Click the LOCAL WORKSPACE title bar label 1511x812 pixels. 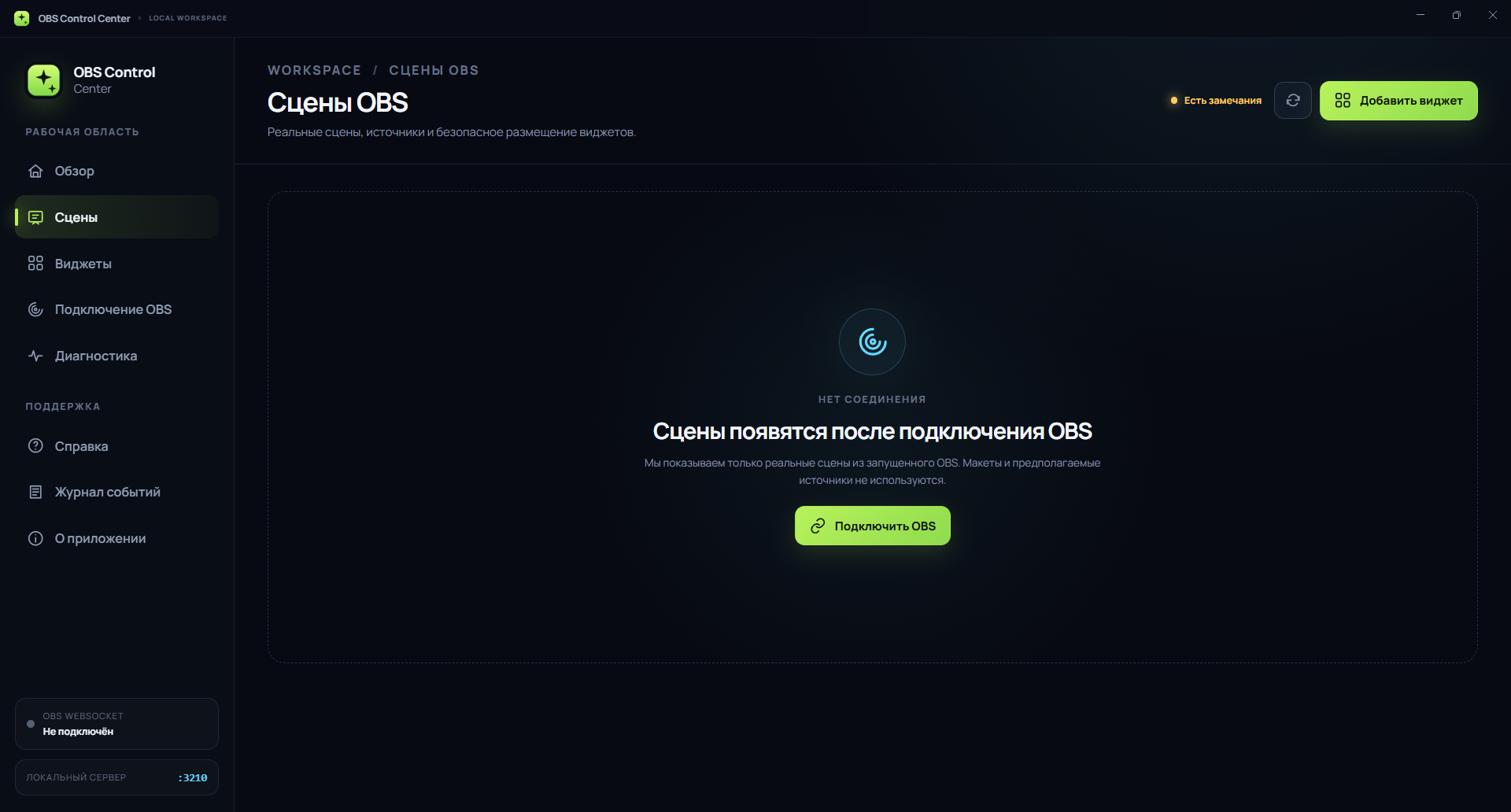pos(187,18)
